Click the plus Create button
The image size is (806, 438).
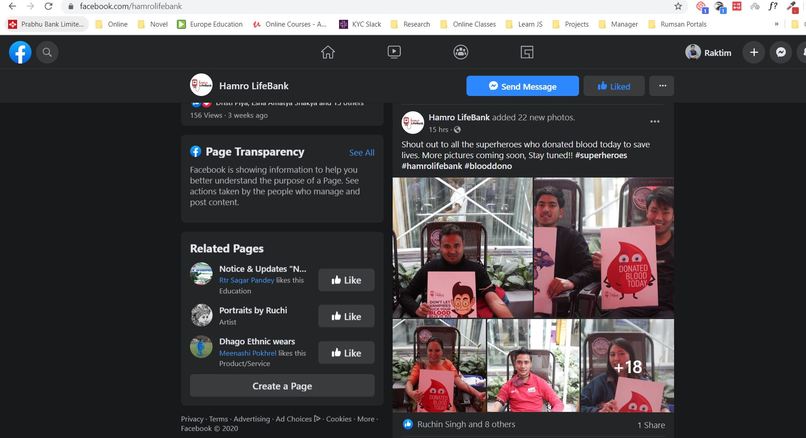pyautogui.click(x=754, y=52)
